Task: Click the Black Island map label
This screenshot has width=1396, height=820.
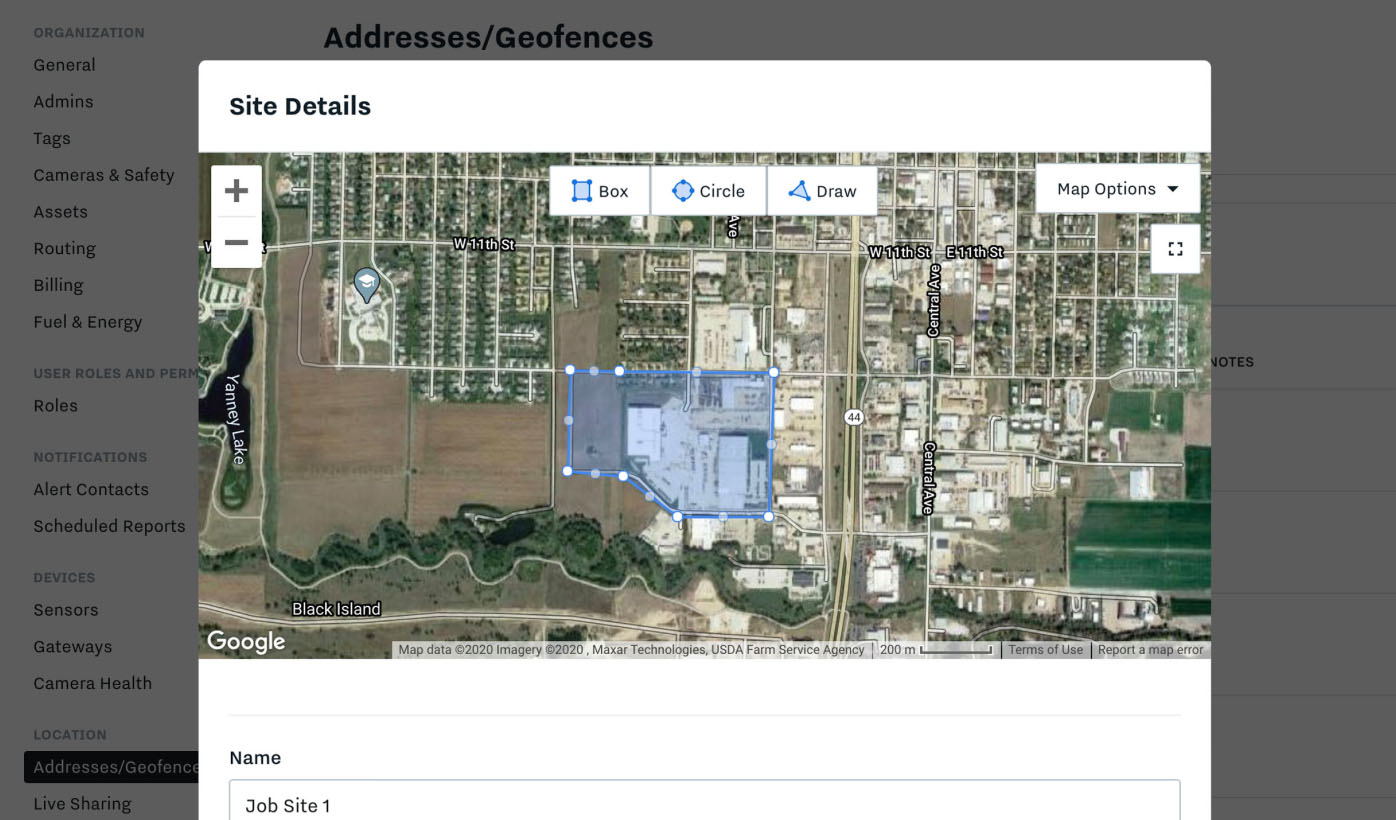Action: [x=336, y=609]
